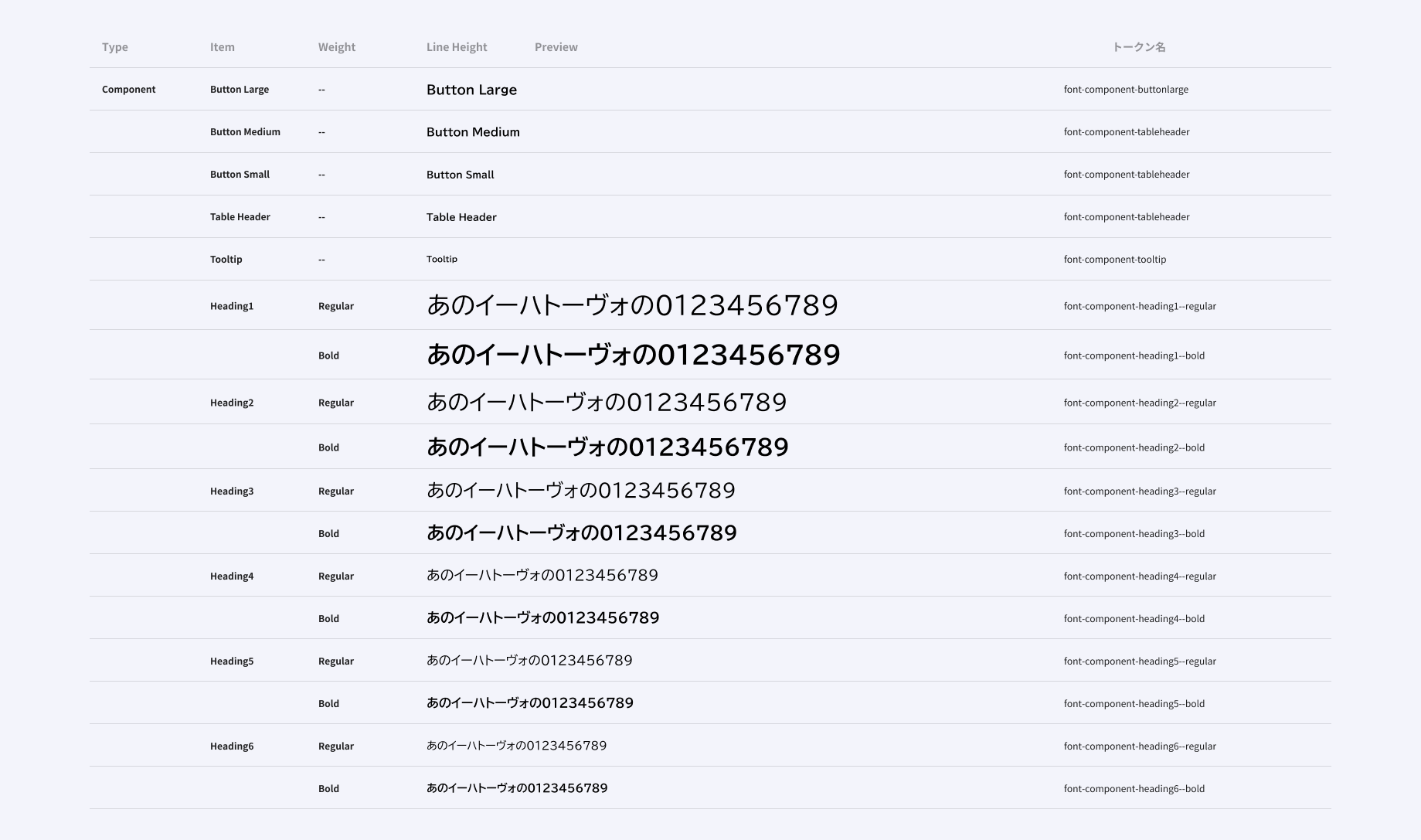
Task: Click the Heading2 Bold preview text
Action: point(607,447)
